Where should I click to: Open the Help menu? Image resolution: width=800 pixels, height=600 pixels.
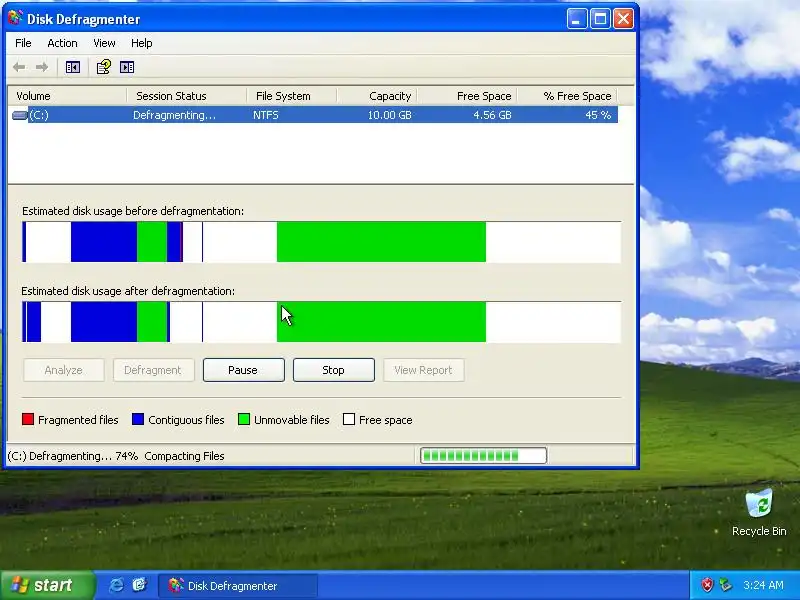(141, 43)
